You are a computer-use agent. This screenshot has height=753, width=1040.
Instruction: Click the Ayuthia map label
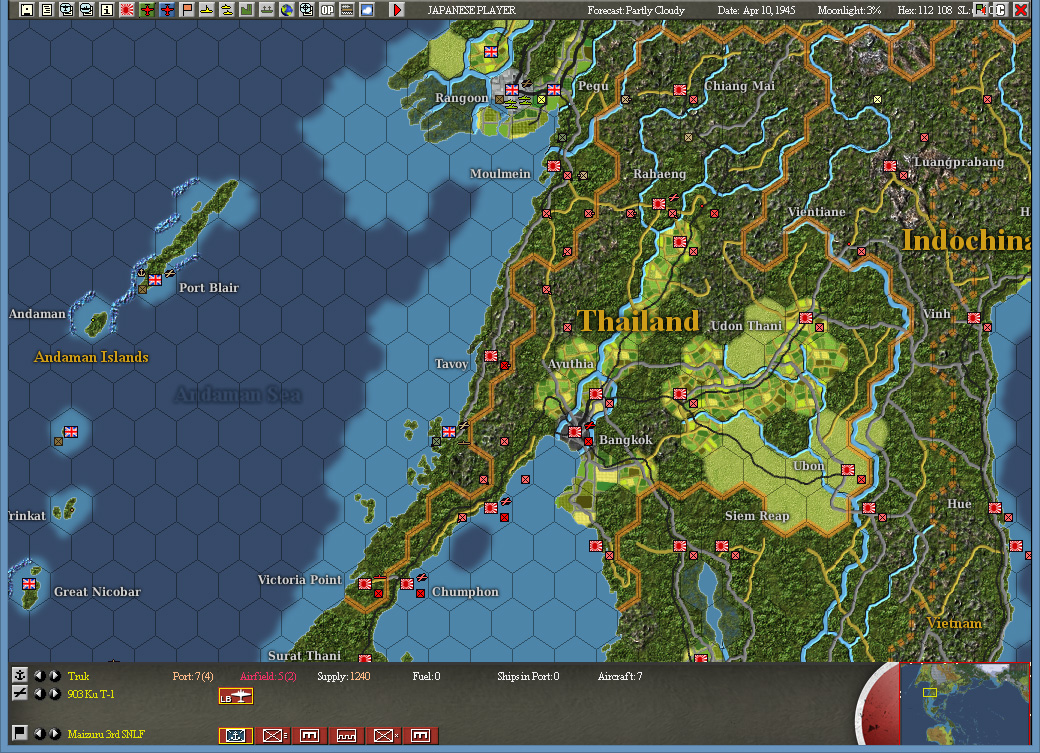coord(571,364)
